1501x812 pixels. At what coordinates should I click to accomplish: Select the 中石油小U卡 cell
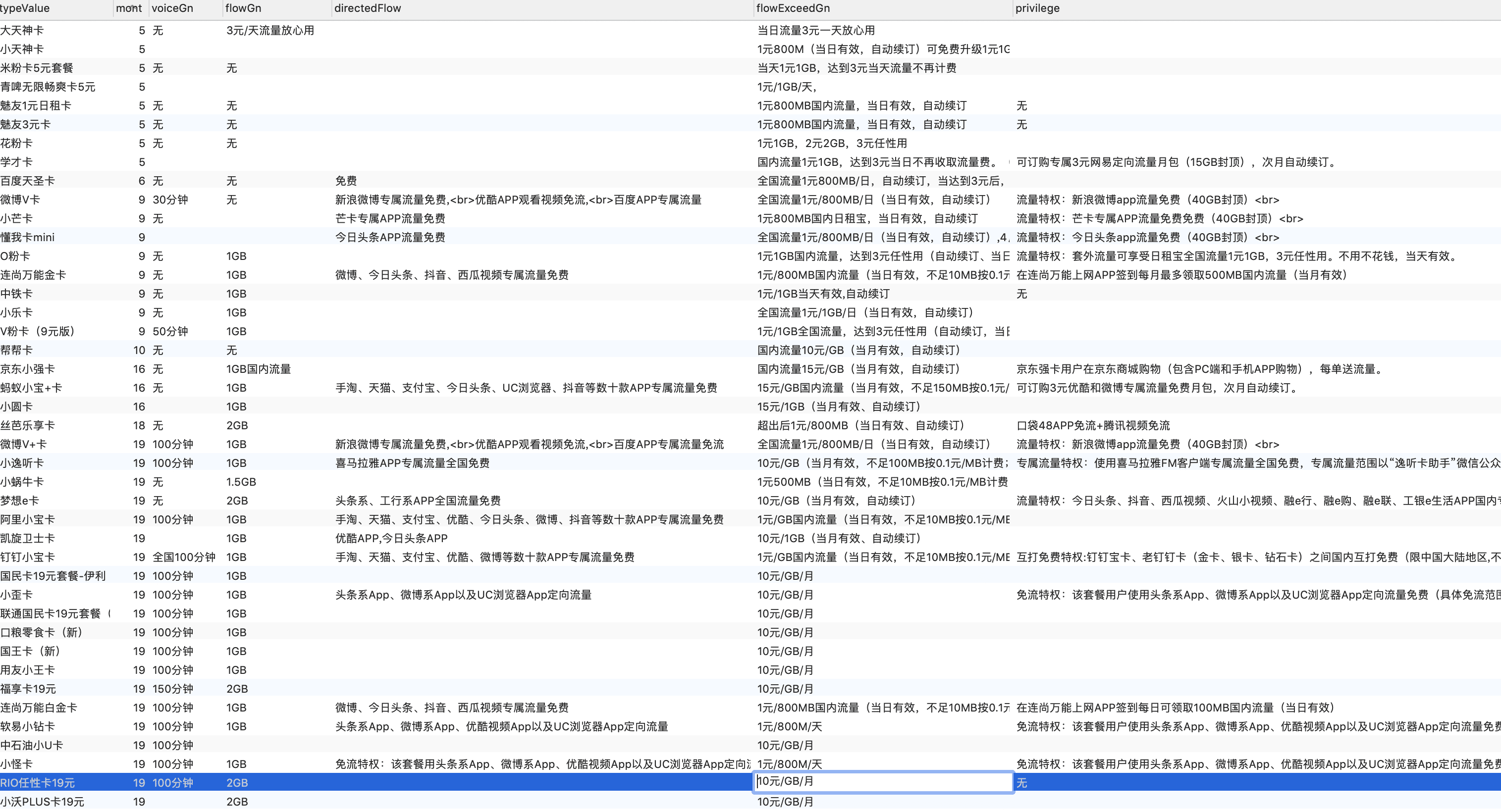[32, 745]
